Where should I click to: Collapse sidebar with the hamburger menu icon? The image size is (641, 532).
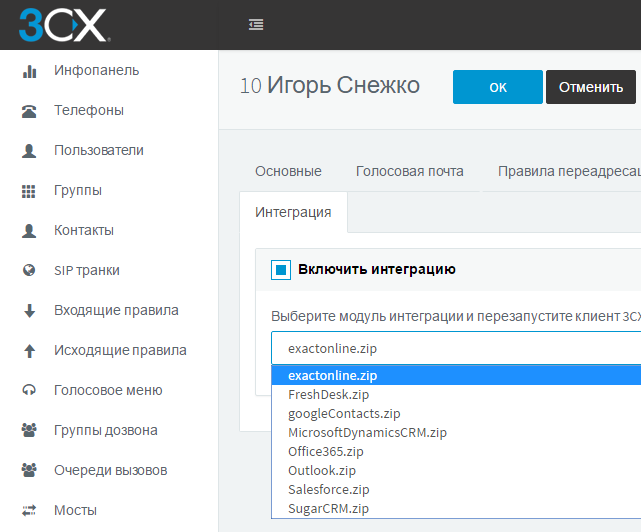pos(256,25)
